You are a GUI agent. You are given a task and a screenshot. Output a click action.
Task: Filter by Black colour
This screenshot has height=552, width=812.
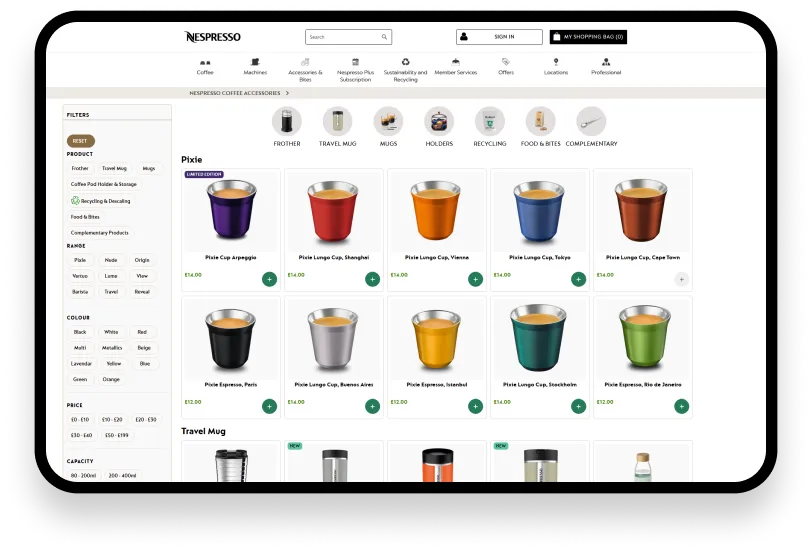(80, 332)
